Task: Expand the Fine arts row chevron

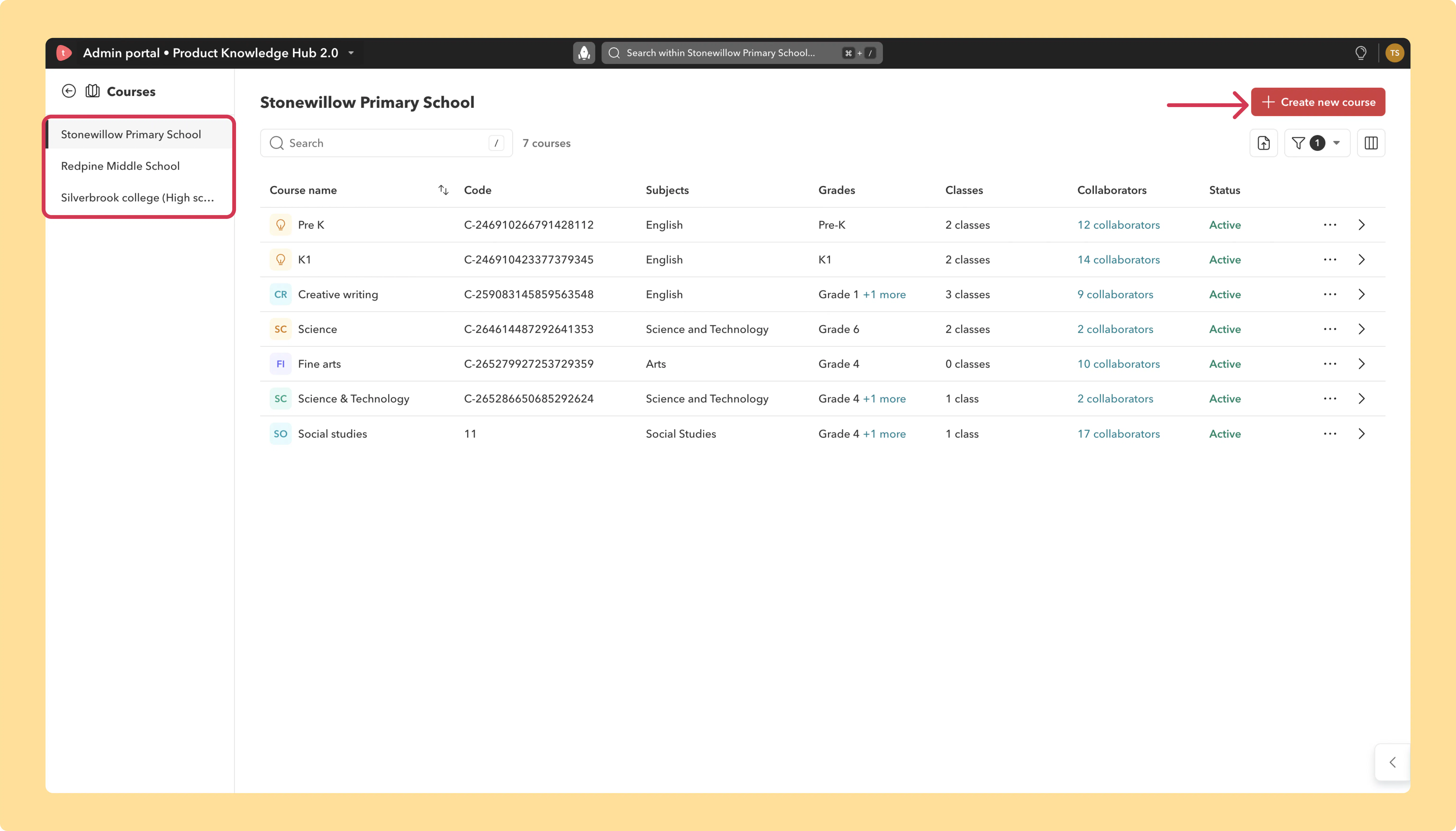Action: click(1361, 364)
